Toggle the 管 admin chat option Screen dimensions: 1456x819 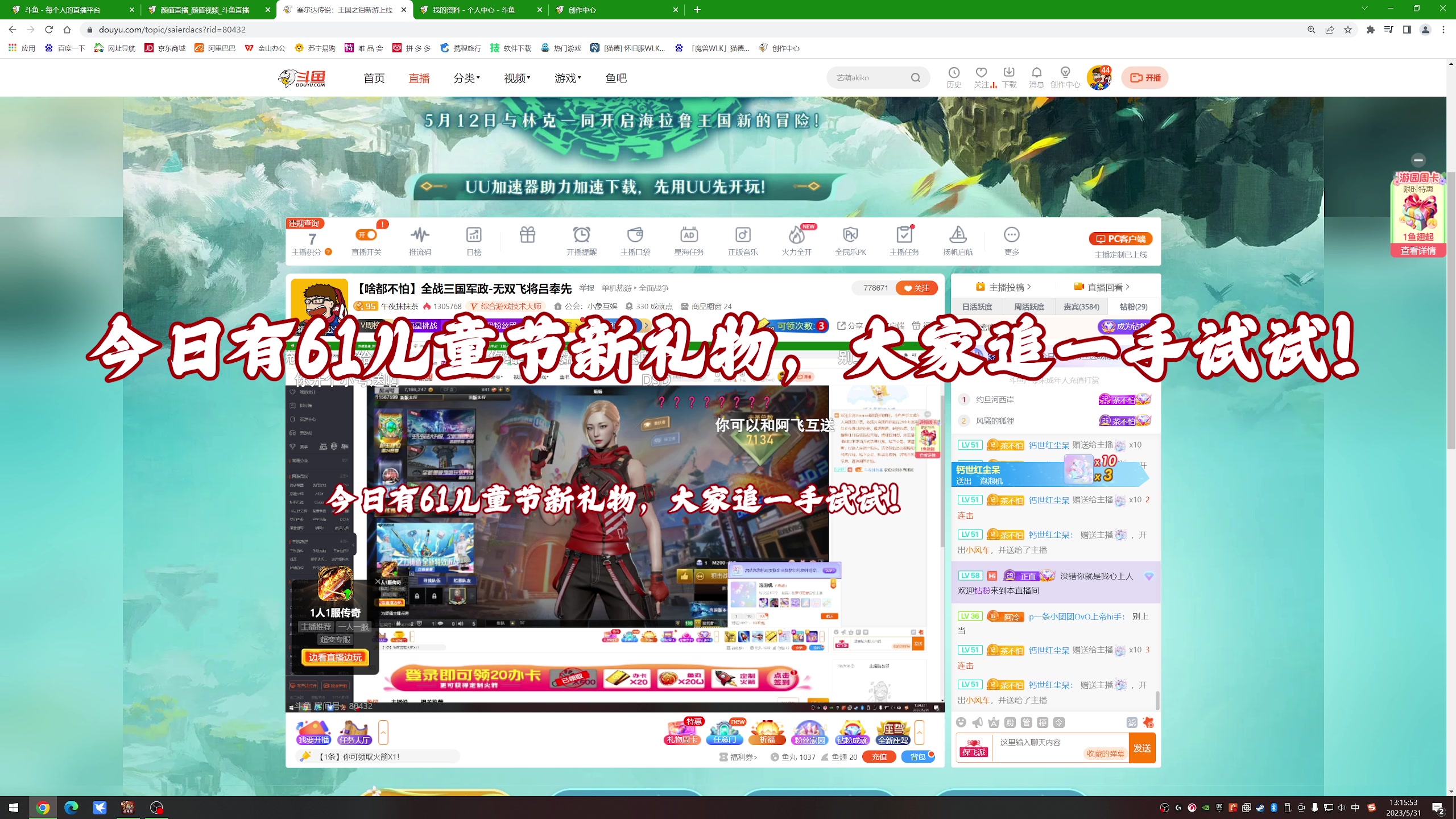pos(1026,722)
